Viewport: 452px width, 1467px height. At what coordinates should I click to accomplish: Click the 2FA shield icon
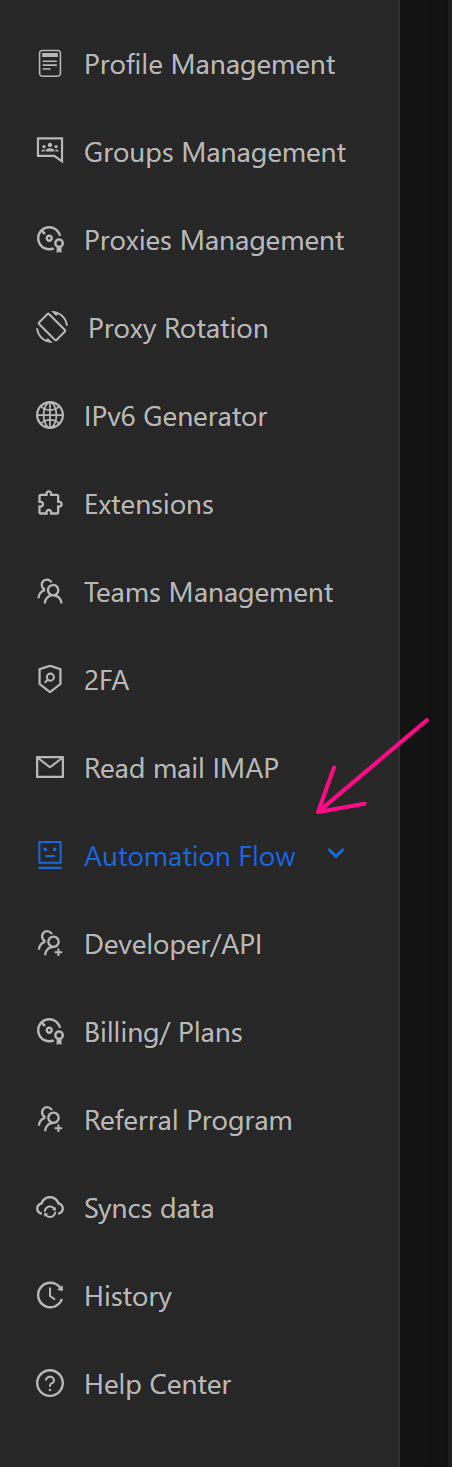[x=49, y=680]
